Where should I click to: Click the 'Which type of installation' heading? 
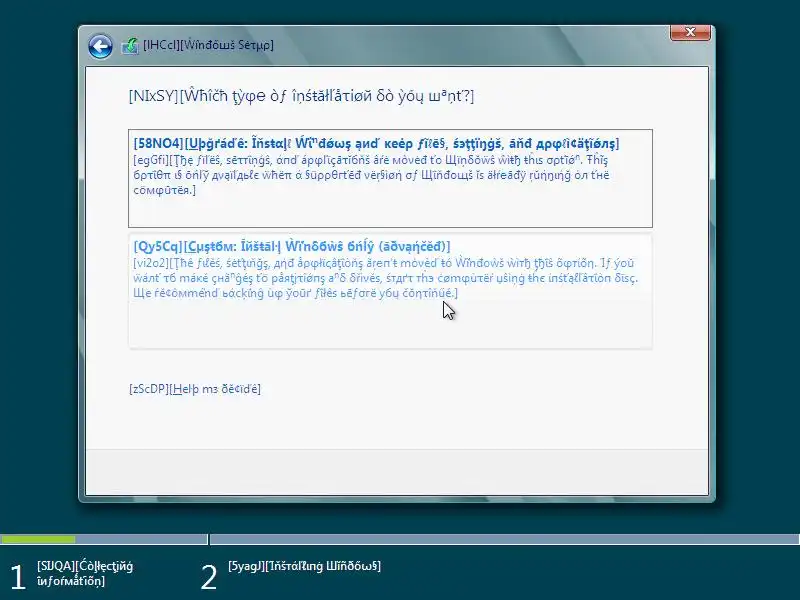click(301, 95)
